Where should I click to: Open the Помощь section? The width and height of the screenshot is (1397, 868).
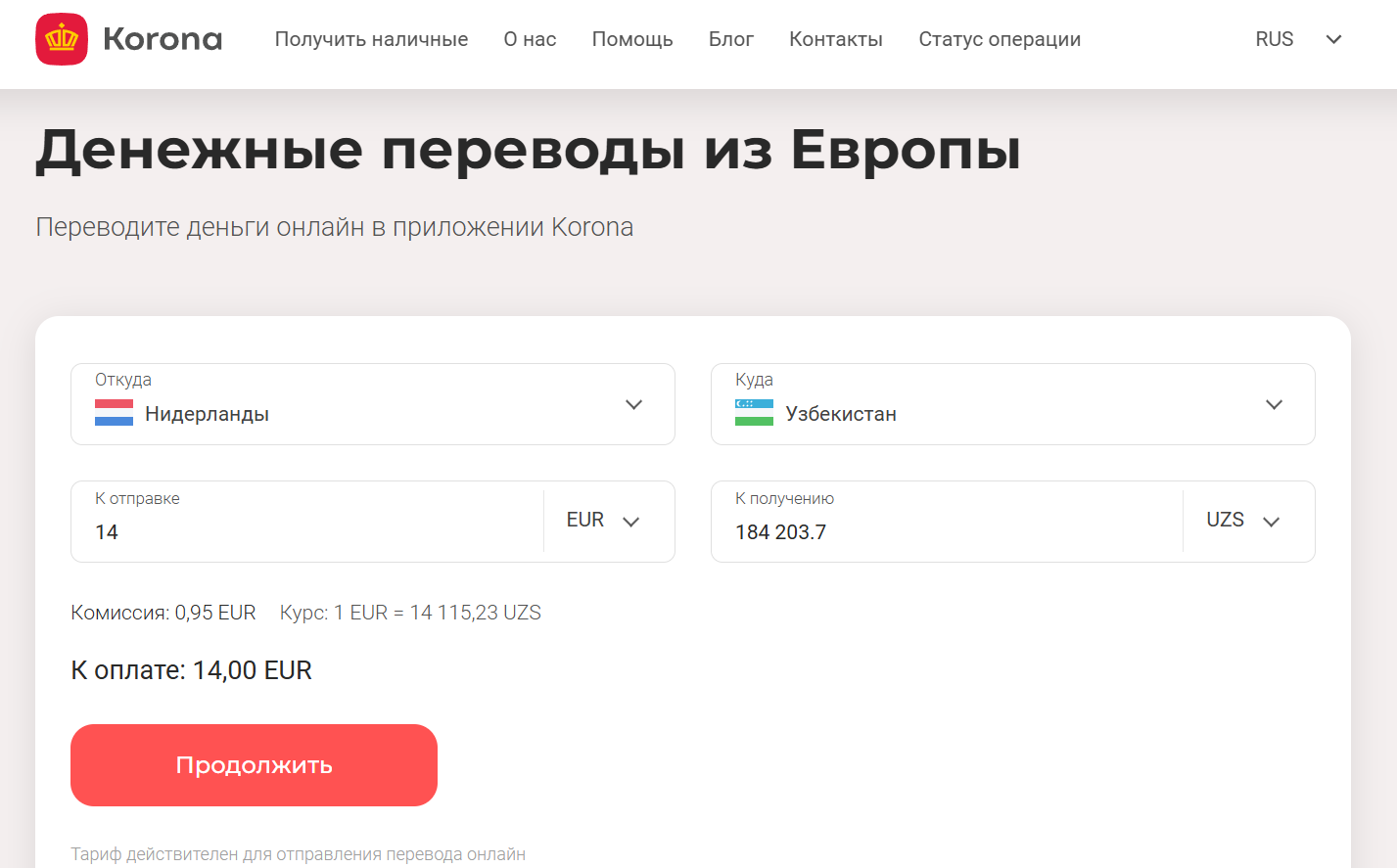(x=632, y=39)
